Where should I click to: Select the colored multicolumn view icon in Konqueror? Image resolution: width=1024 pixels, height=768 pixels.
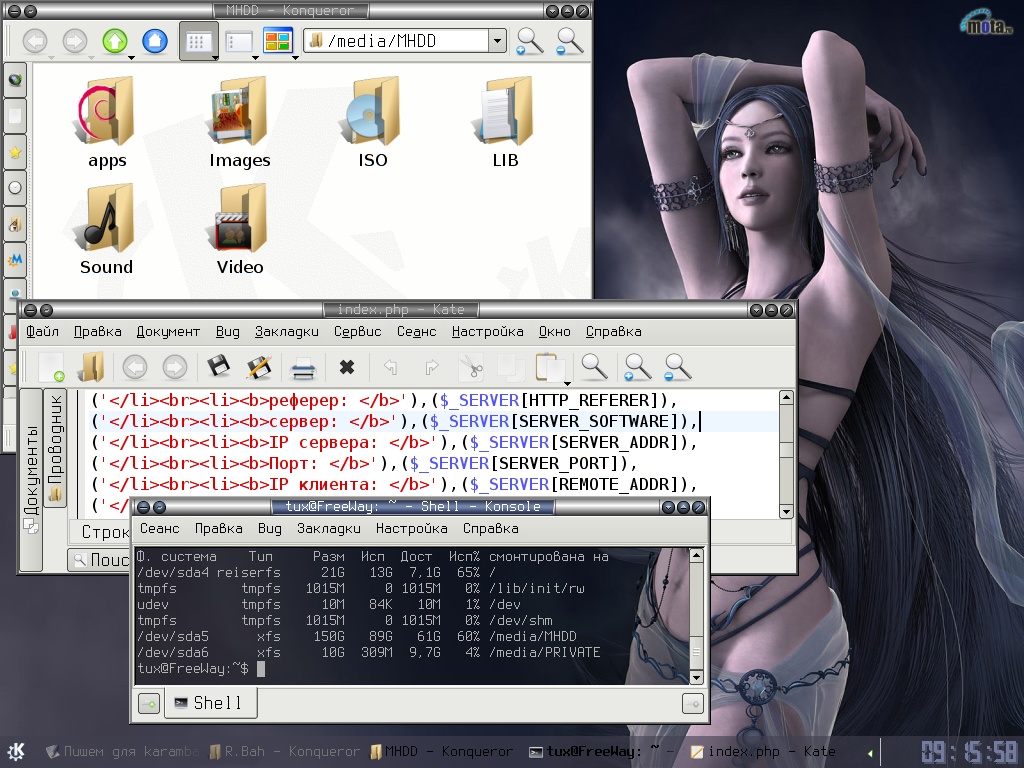coord(278,40)
